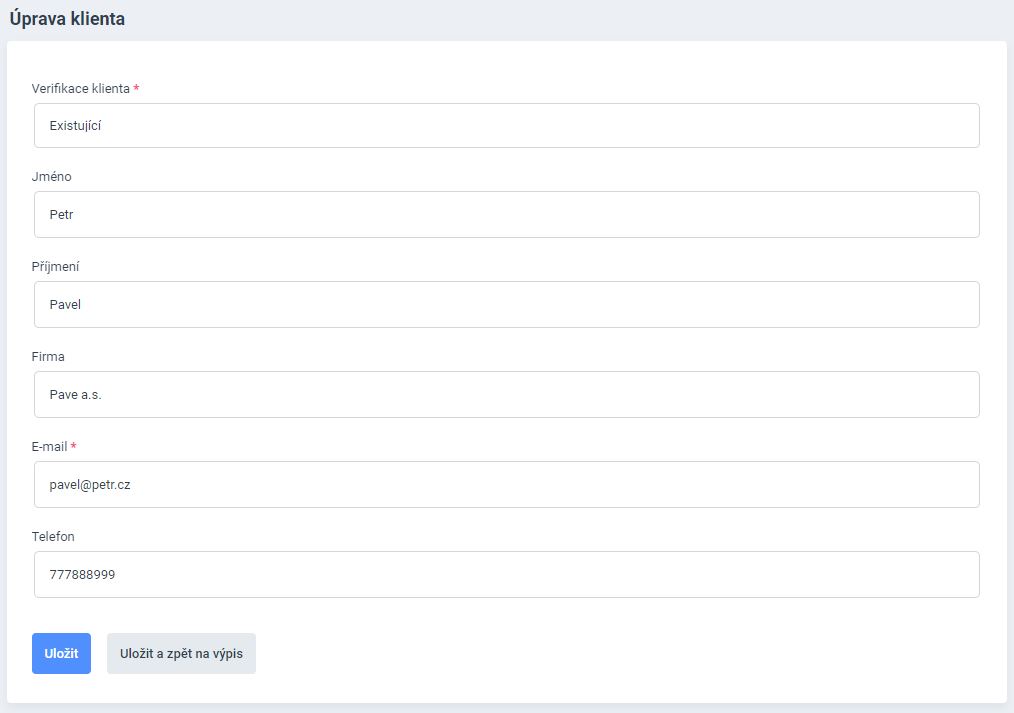Click the Verifikace klienta label

[x=80, y=88]
